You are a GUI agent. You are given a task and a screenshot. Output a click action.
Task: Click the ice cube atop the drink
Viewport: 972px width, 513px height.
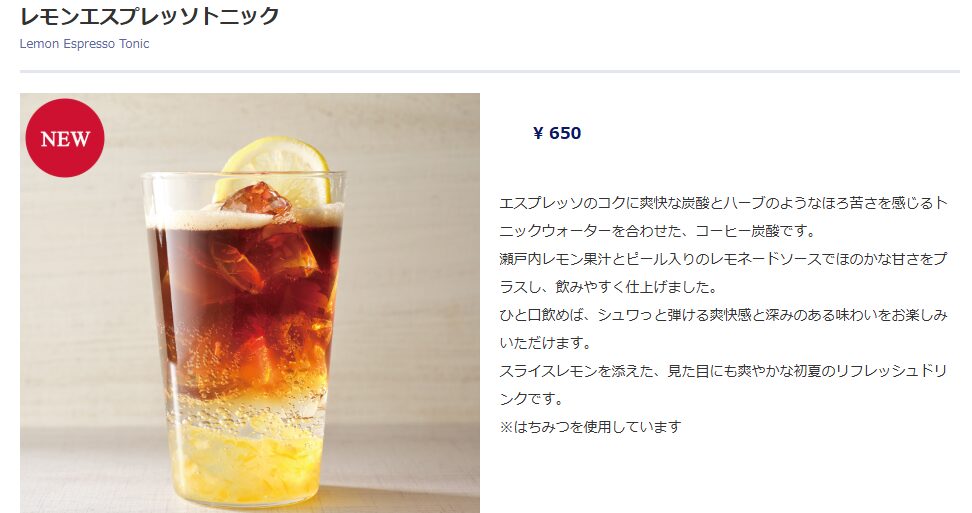coord(257,200)
